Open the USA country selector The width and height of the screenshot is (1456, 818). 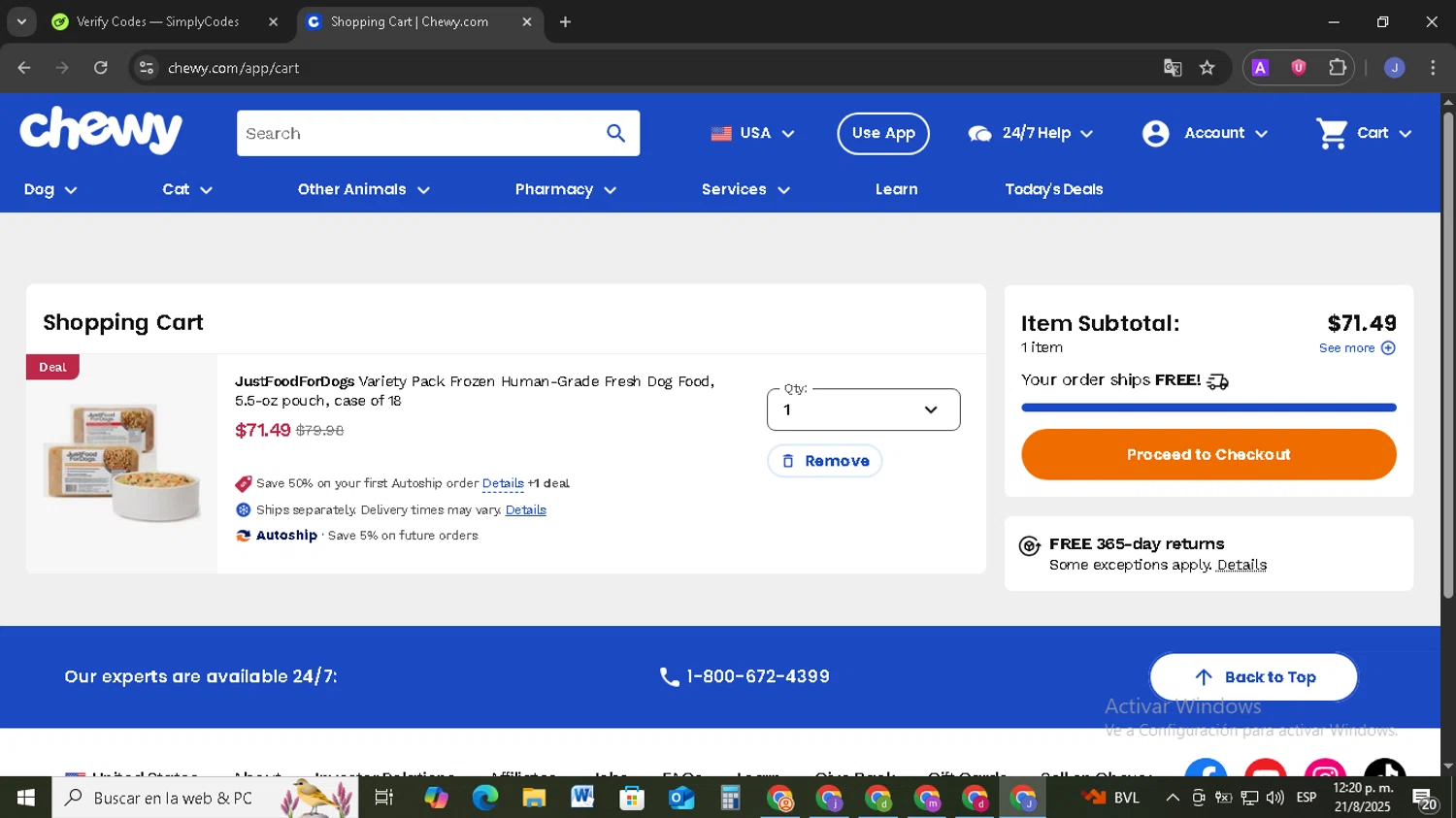[752, 133]
